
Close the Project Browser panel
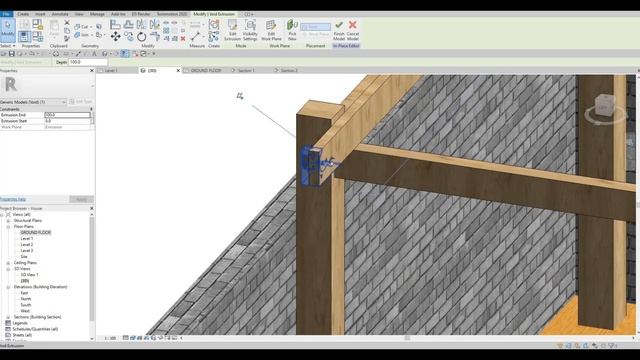click(x=92, y=208)
